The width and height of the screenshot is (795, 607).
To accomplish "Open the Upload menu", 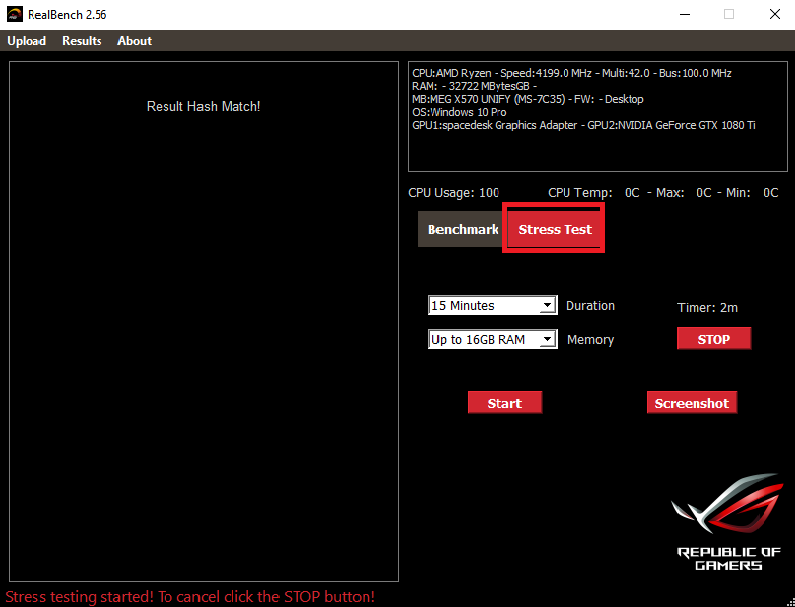I will pos(26,41).
